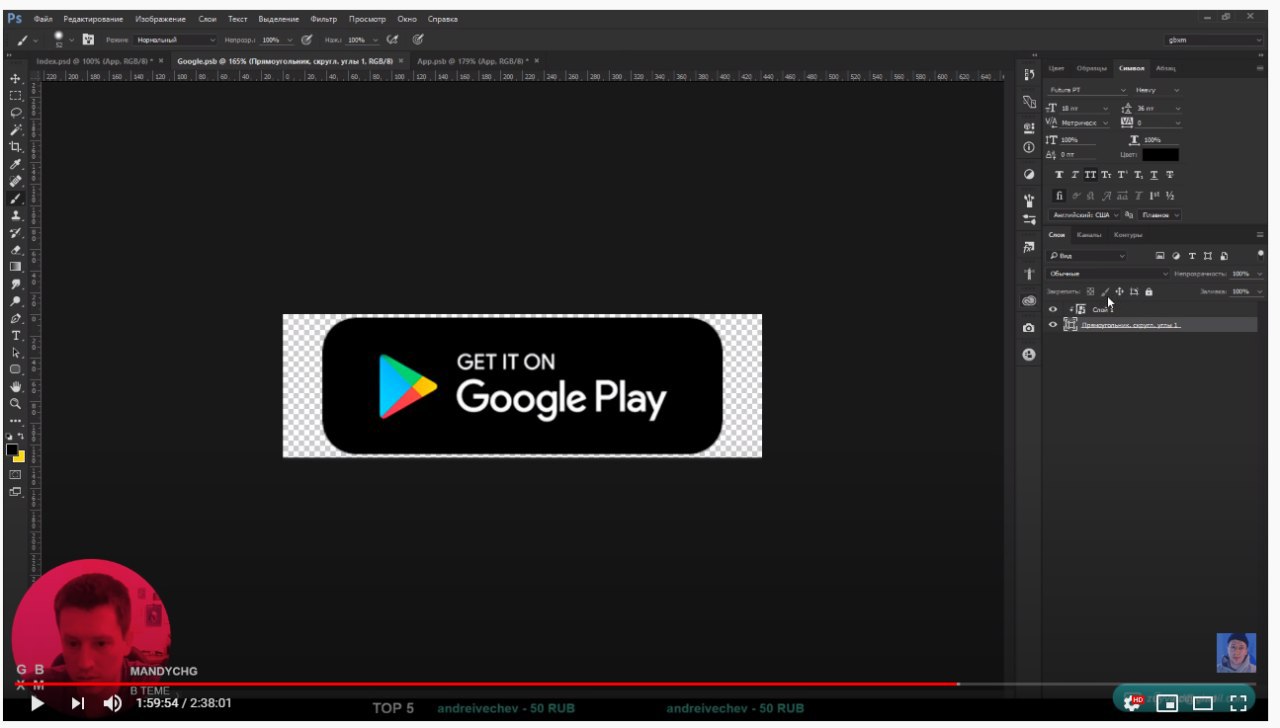Toggle All Caps in Character panel
Image resolution: width=1280 pixels, height=728 pixels.
point(1091,175)
